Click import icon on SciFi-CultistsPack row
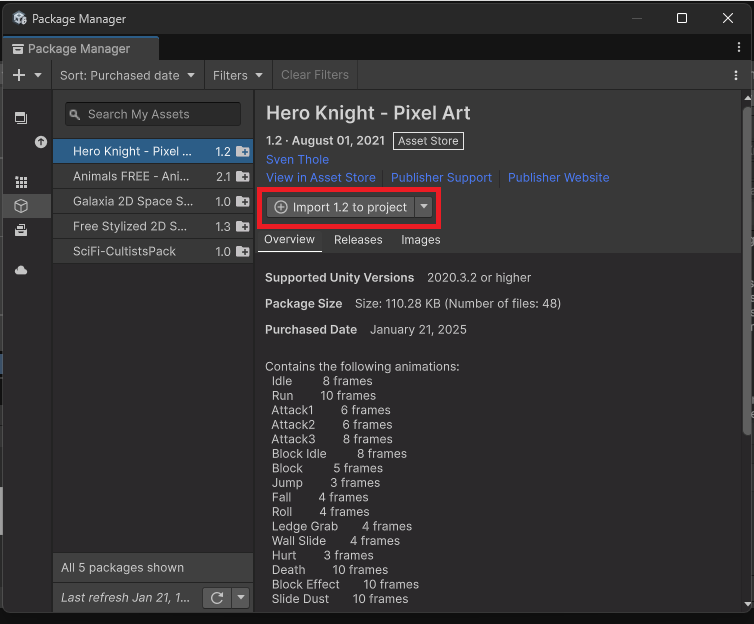Viewport: 754px width, 624px height. 243,251
